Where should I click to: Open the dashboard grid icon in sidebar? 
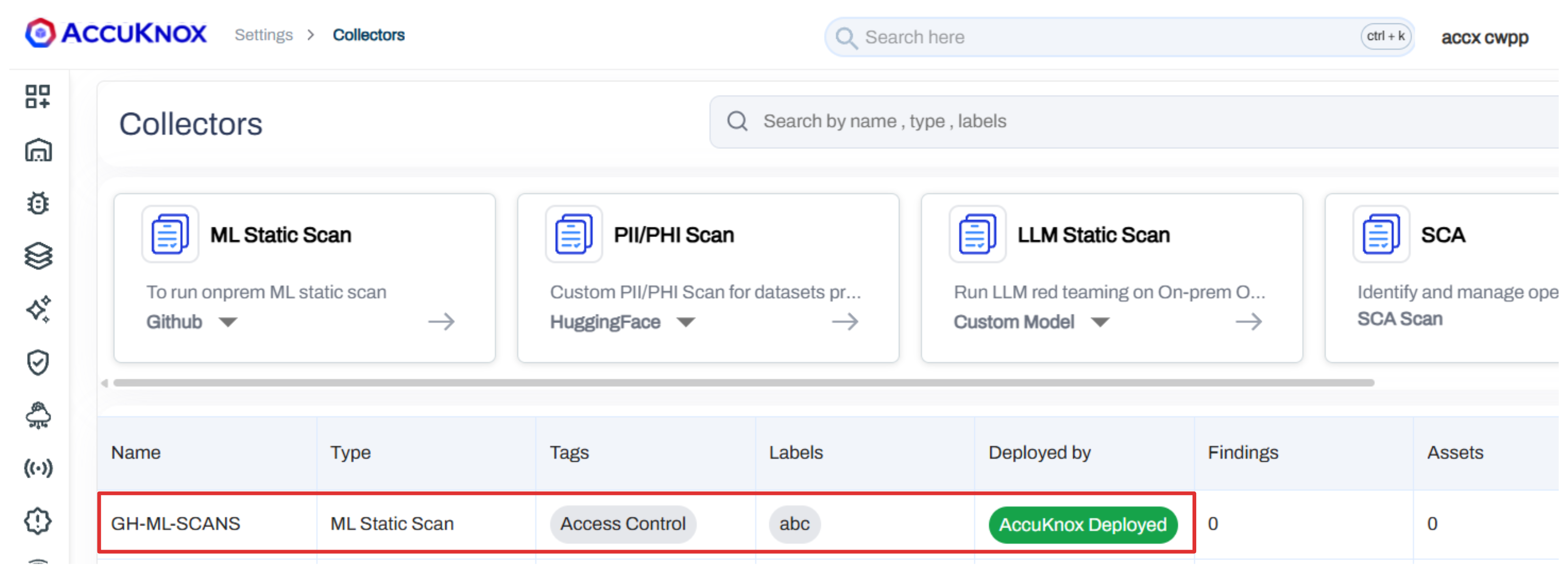(38, 96)
